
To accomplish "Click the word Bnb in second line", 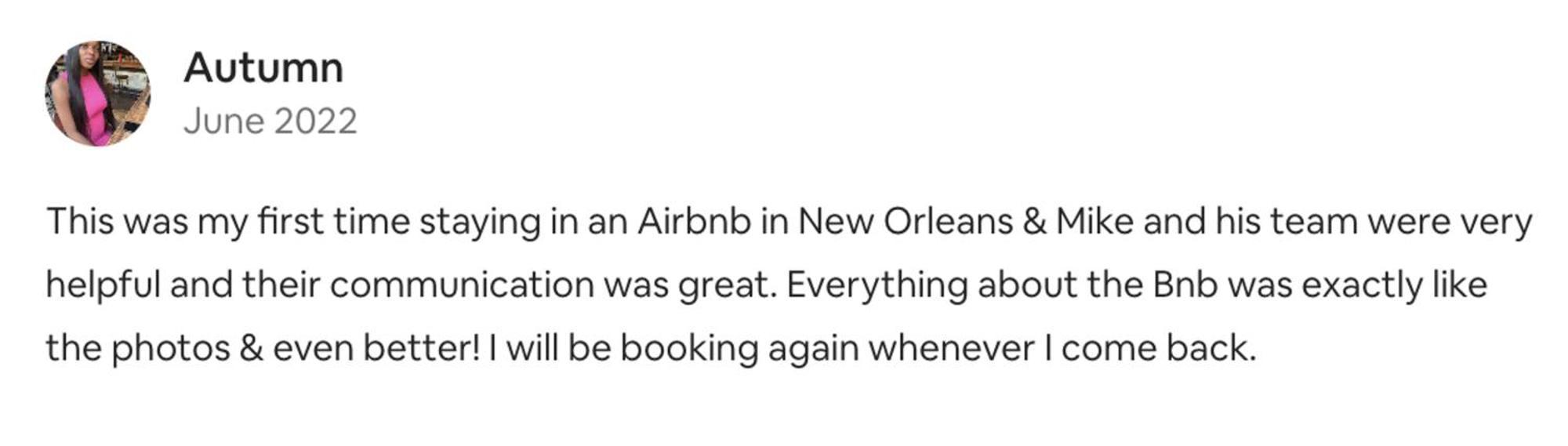I will (1185, 284).
